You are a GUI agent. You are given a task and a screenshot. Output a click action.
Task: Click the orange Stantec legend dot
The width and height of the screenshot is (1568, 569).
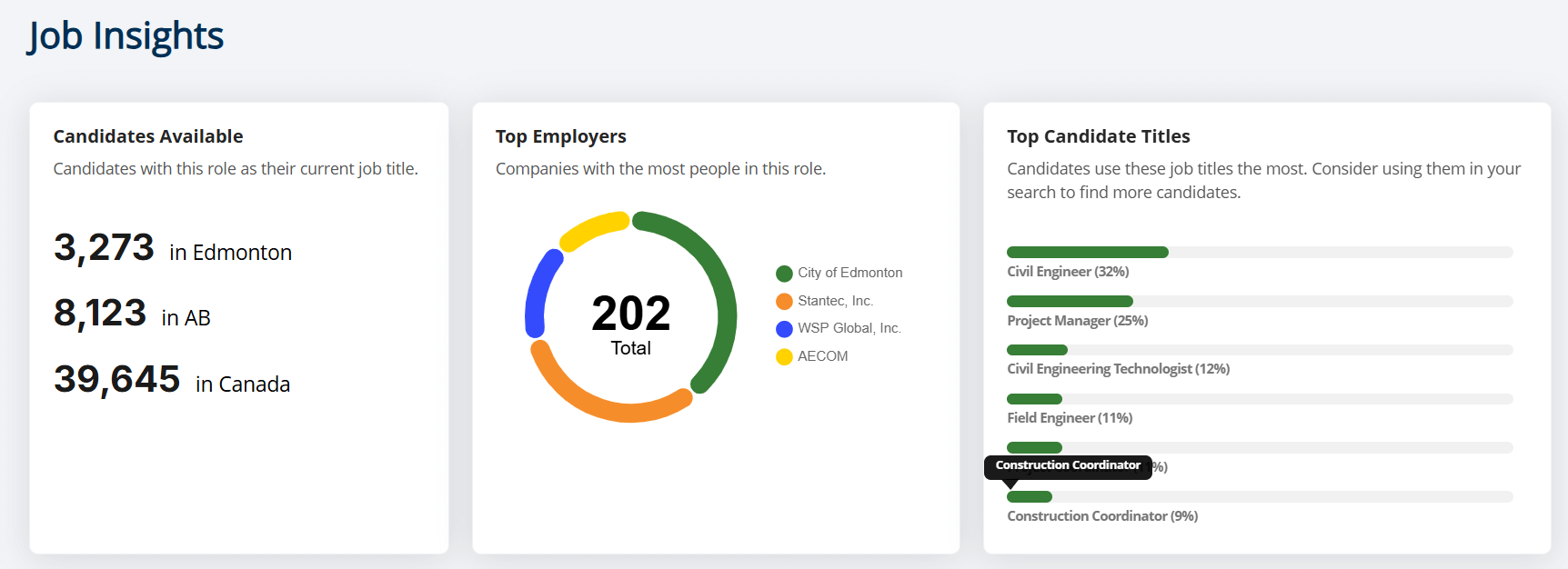coord(784,302)
